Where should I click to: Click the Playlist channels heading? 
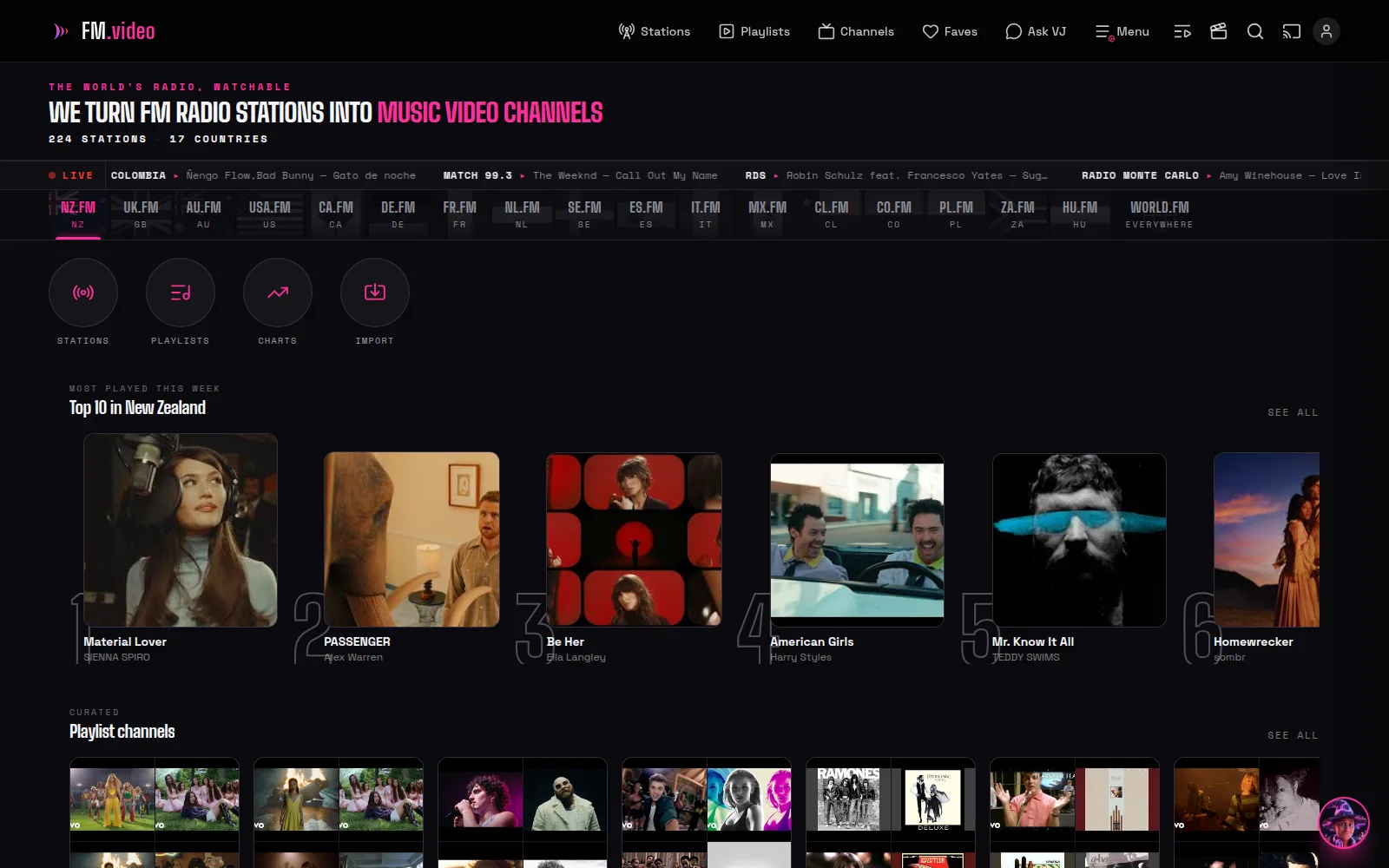122,732
